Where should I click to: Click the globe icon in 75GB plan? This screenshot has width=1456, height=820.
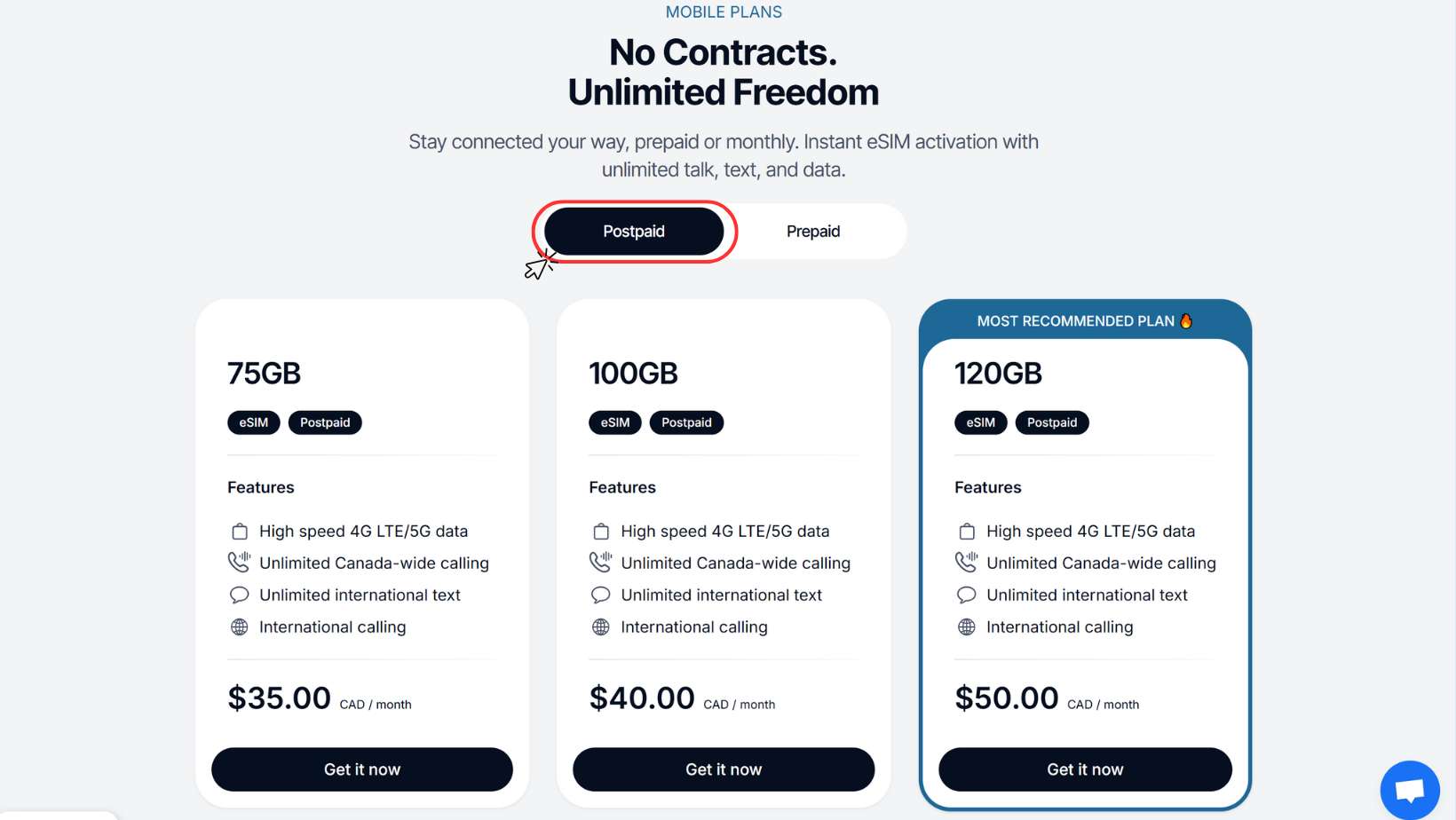240,627
